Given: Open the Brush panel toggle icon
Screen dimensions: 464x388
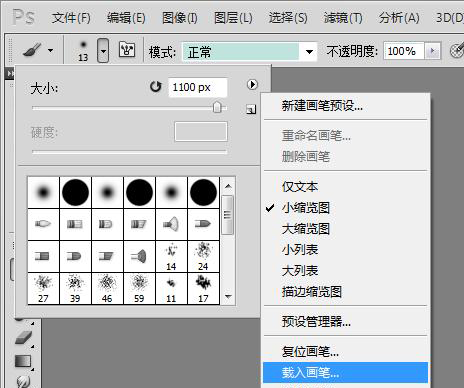Looking at the screenshot, I should 127,50.
